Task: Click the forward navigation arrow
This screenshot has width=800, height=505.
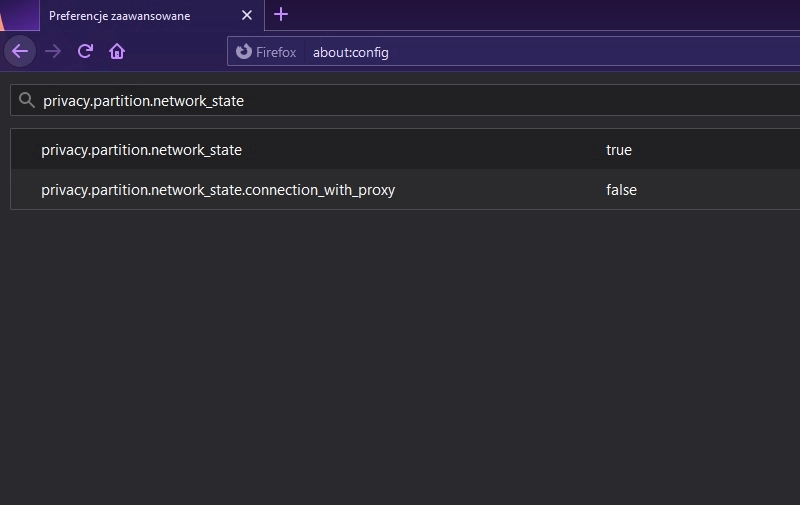Action: [x=53, y=51]
